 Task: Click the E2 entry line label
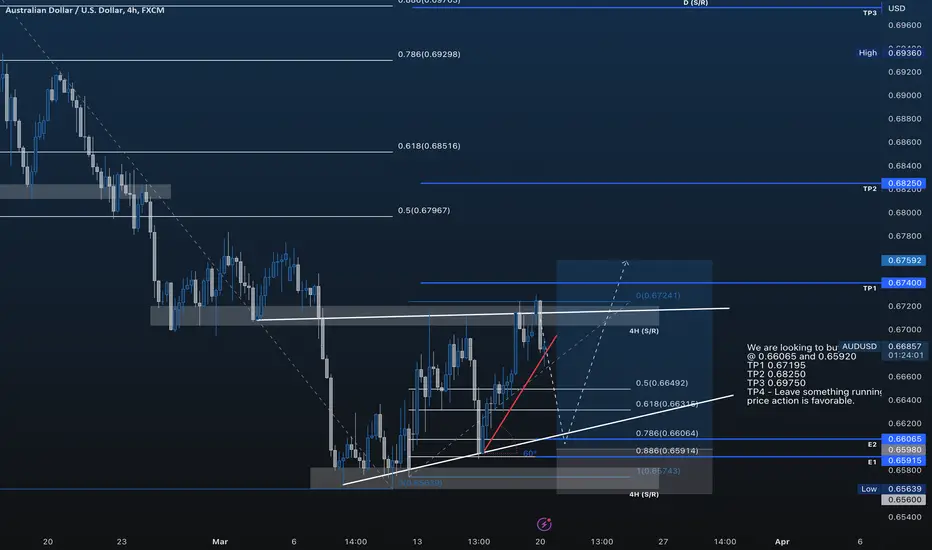click(x=872, y=445)
